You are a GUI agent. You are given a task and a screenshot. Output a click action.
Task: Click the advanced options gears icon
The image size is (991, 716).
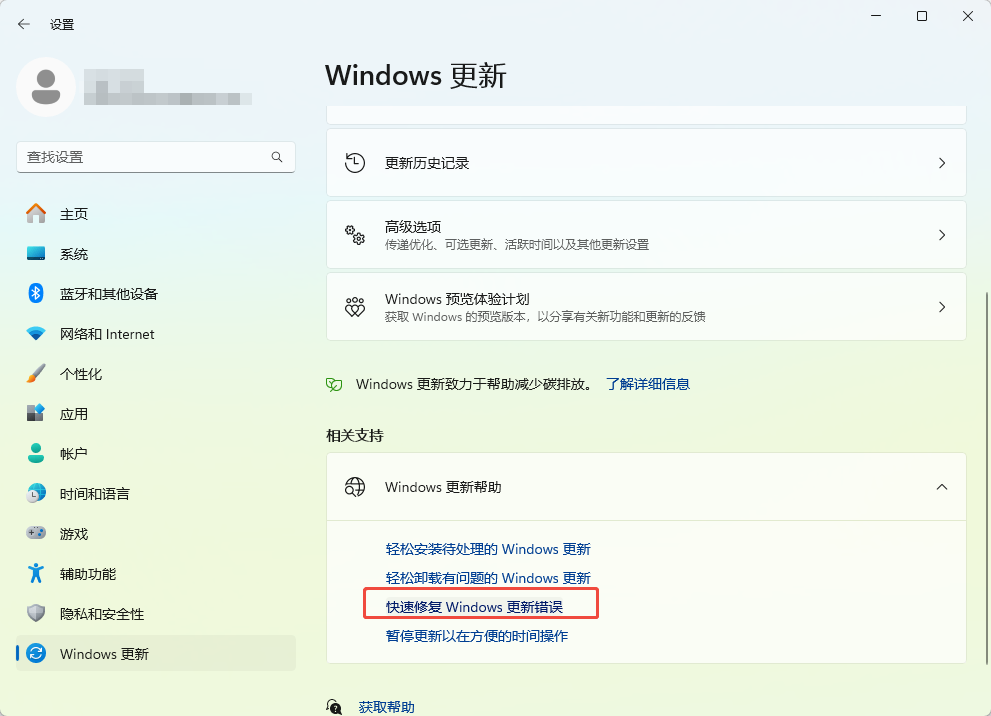(355, 234)
